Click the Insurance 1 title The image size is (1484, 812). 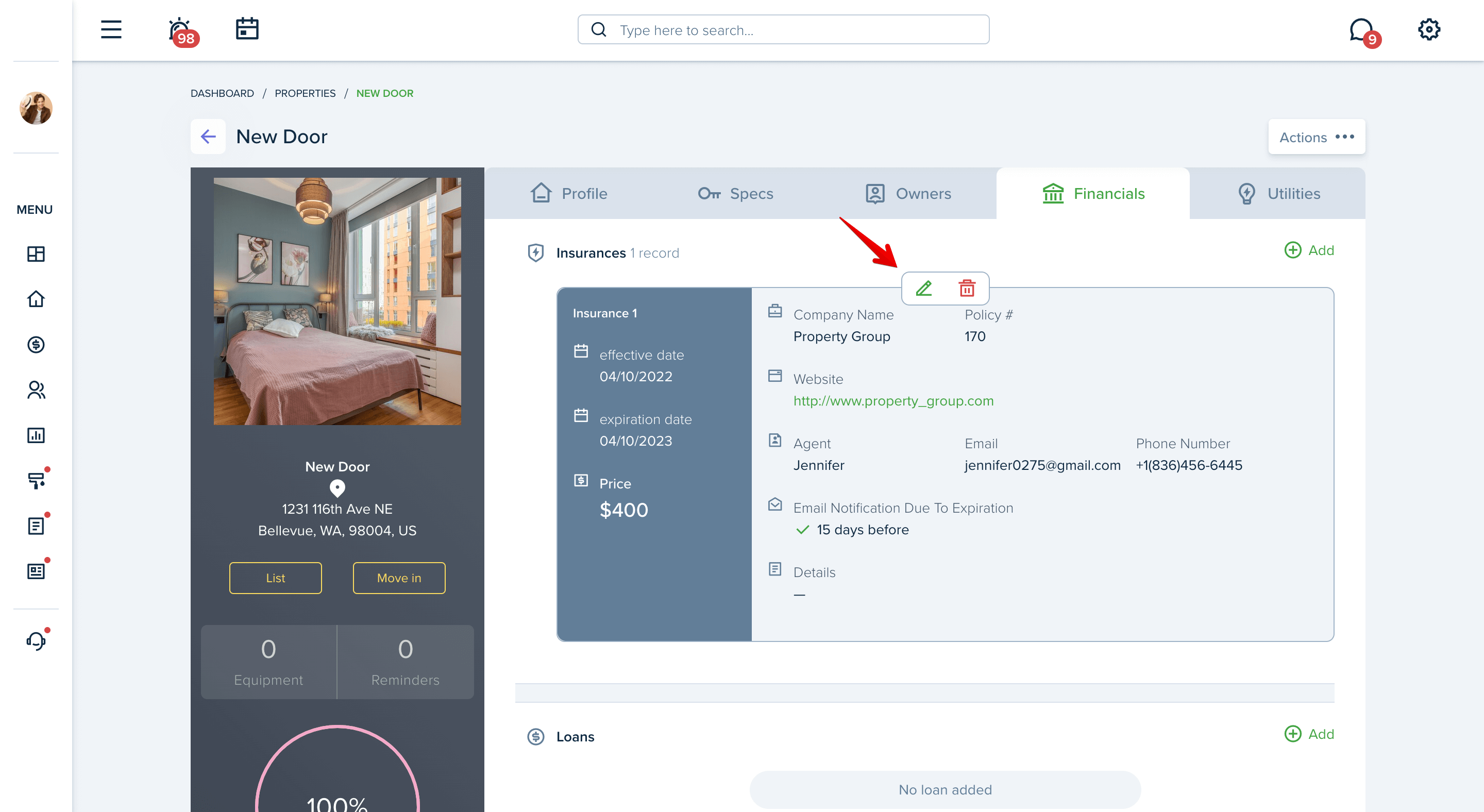tap(605, 313)
